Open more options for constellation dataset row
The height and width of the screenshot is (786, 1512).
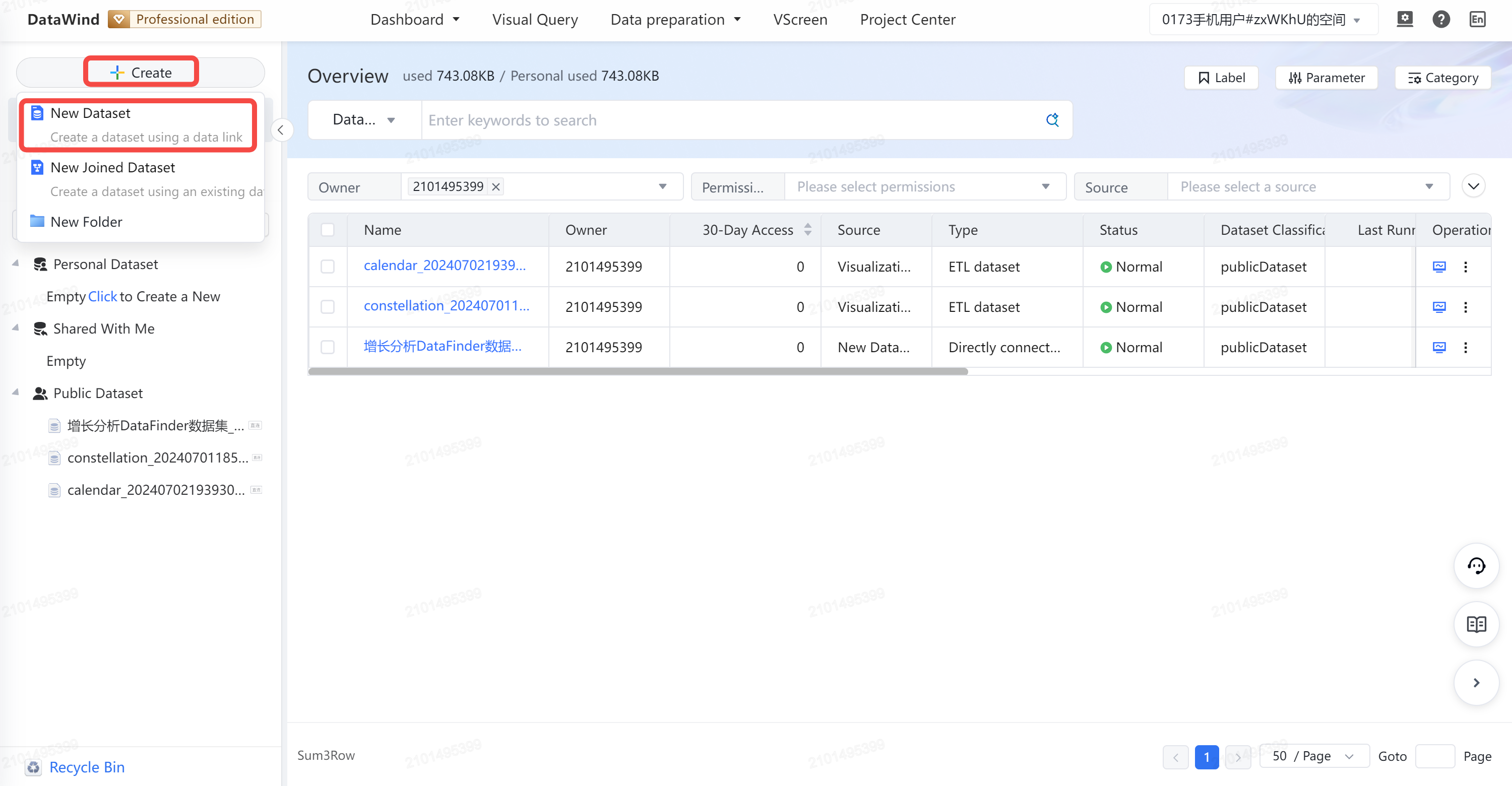click(x=1466, y=307)
